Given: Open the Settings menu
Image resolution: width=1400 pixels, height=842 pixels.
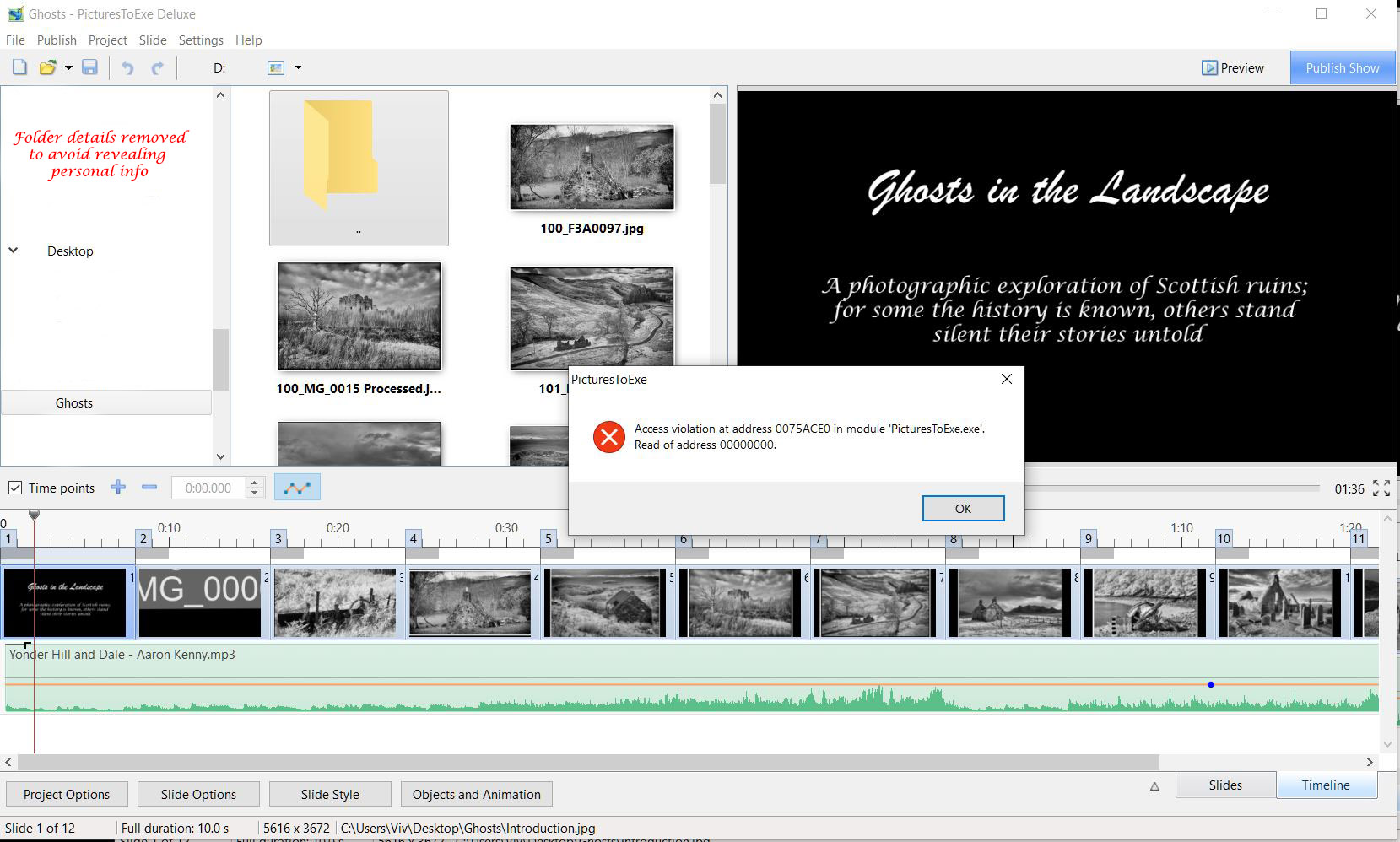Looking at the screenshot, I should pyautogui.click(x=201, y=40).
